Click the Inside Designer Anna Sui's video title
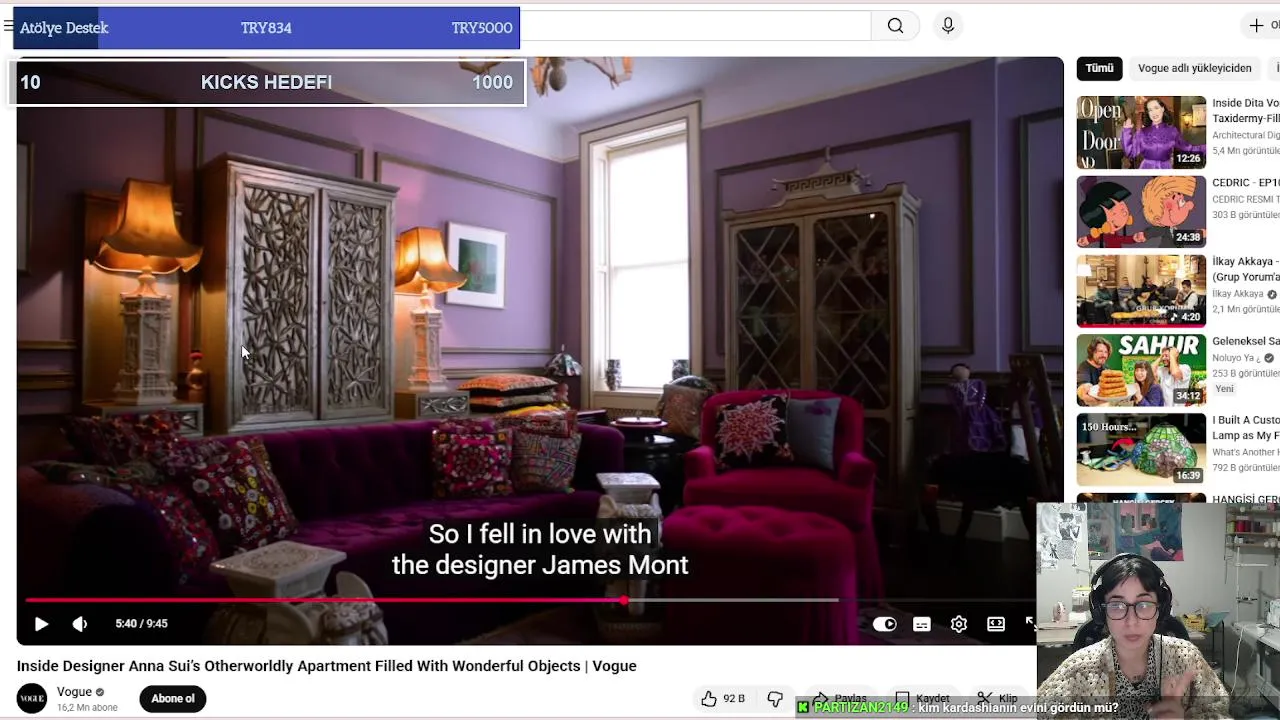 point(326,666)
